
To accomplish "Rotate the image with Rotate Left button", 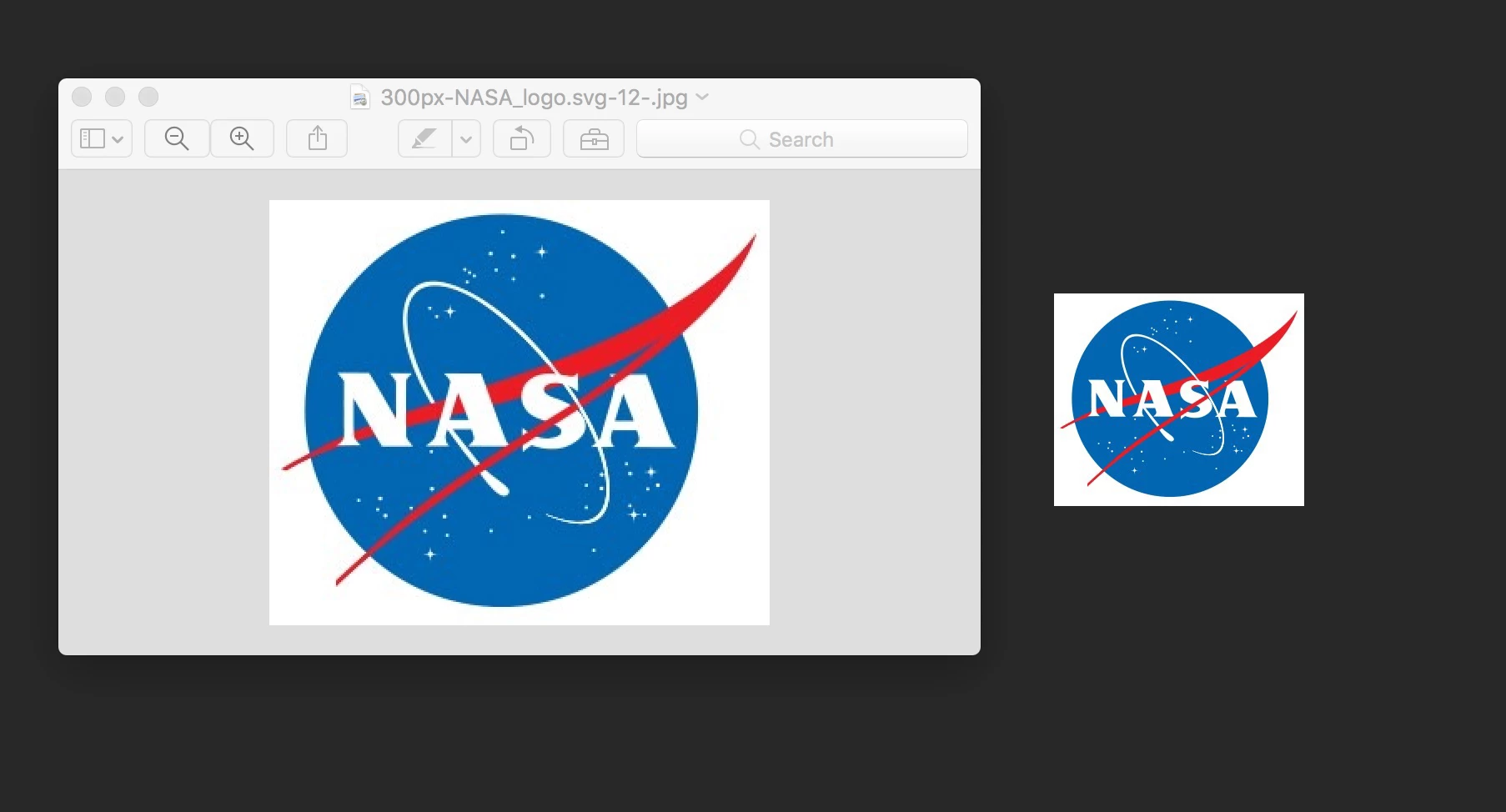I will coord(522,138).
